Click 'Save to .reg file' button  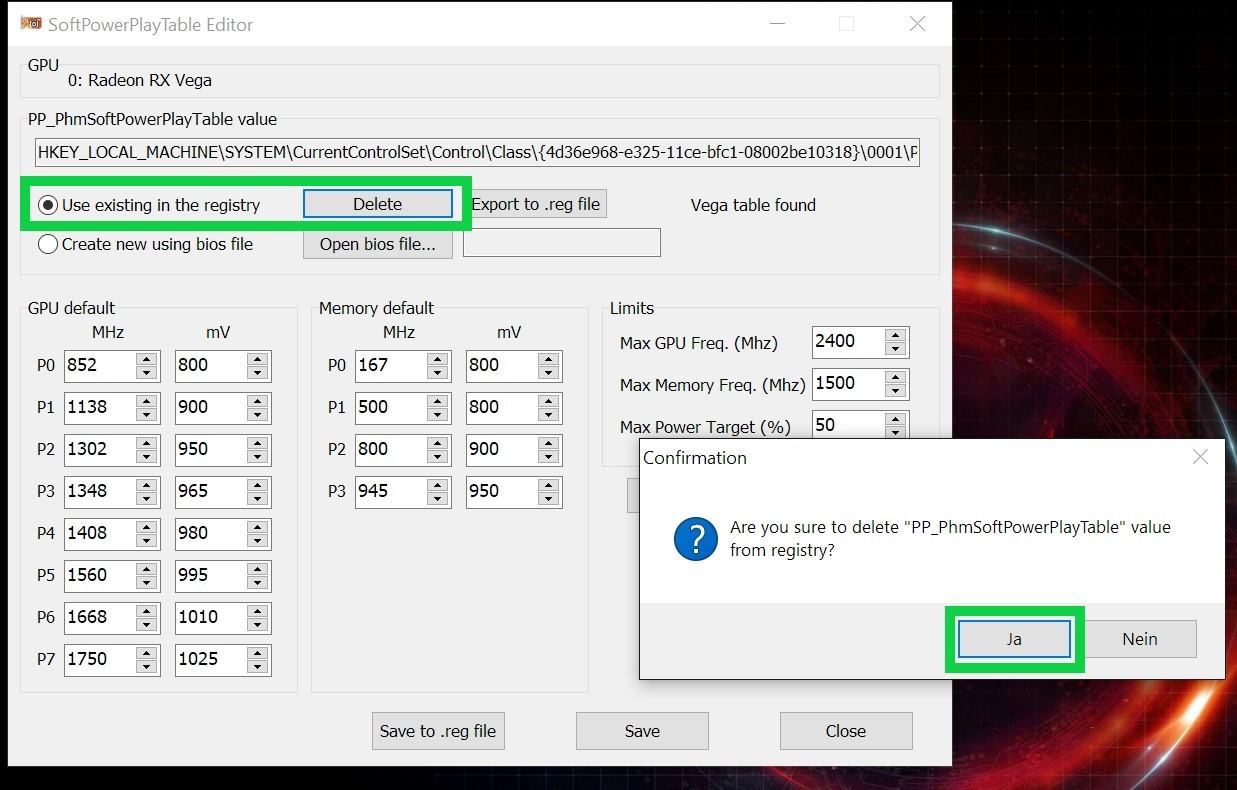click(x=438, y=731)
